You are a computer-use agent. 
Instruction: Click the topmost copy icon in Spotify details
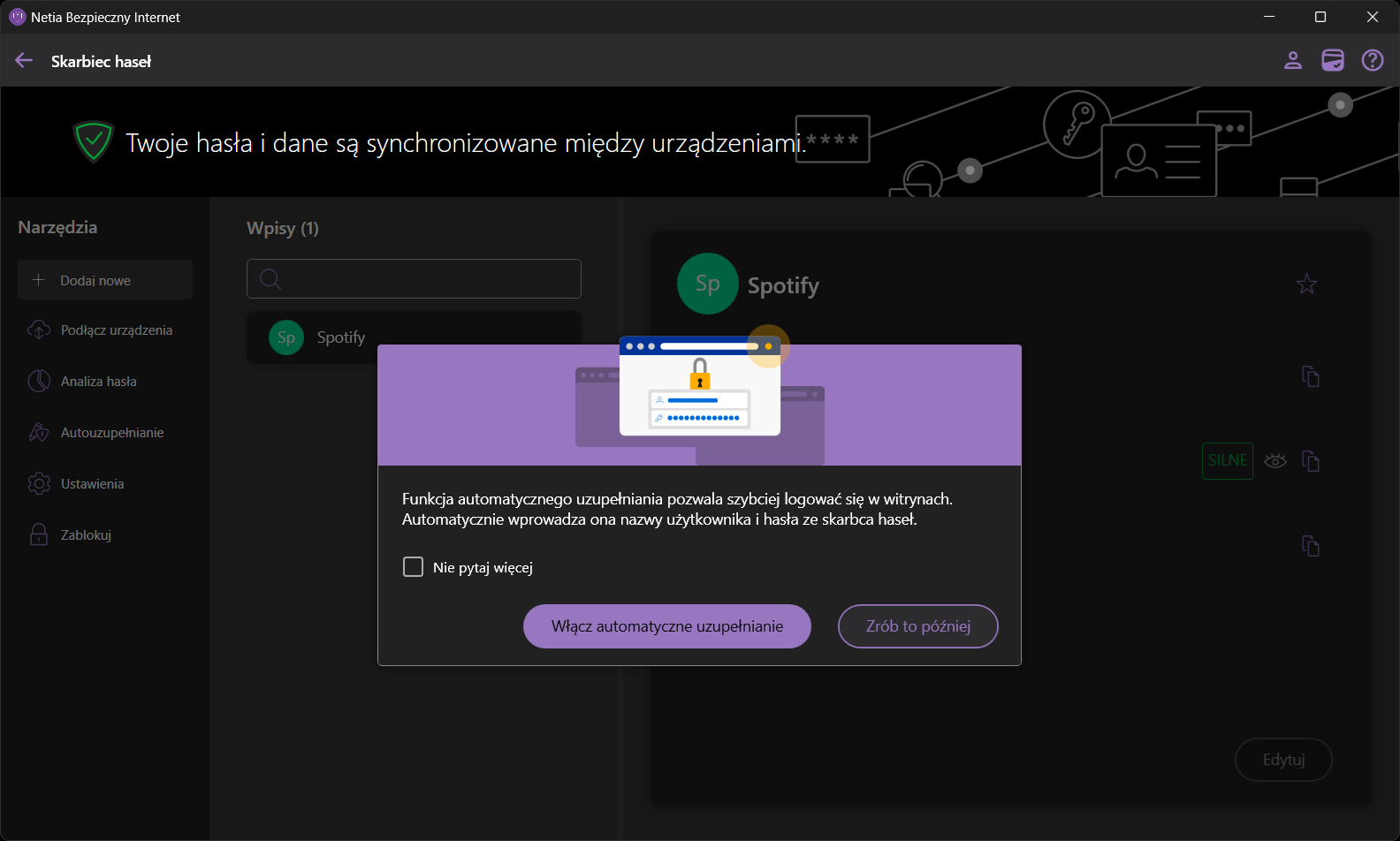pyautogui.click(x=1311, y=376)
